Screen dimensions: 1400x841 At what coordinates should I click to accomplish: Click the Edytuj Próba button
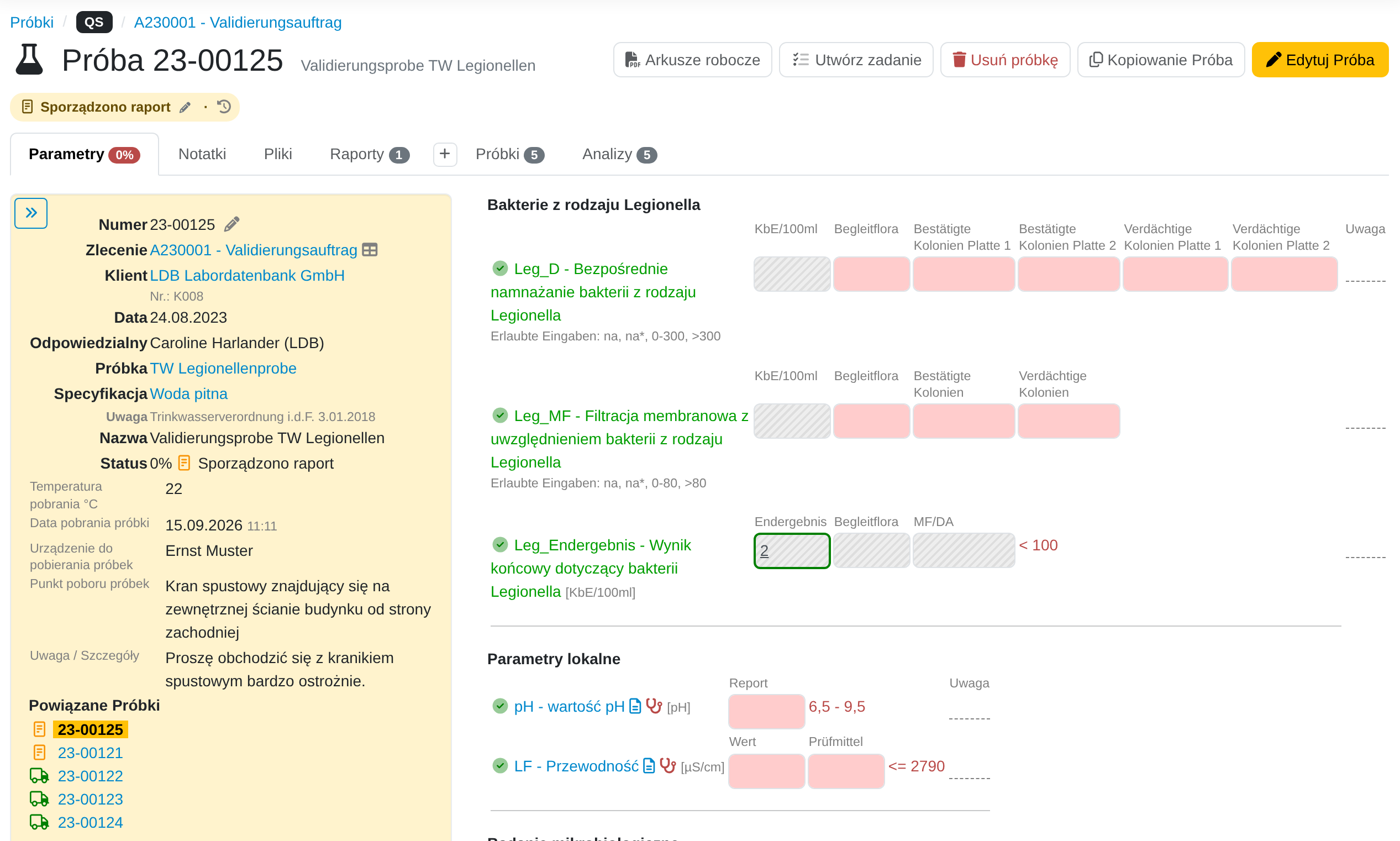coord(1320,60)
